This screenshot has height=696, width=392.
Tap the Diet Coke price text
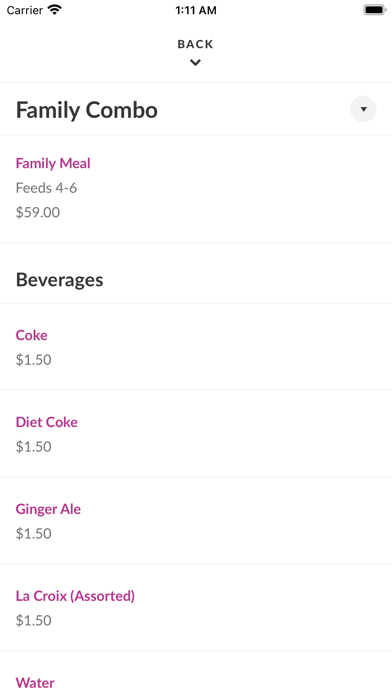pos(34,447)
